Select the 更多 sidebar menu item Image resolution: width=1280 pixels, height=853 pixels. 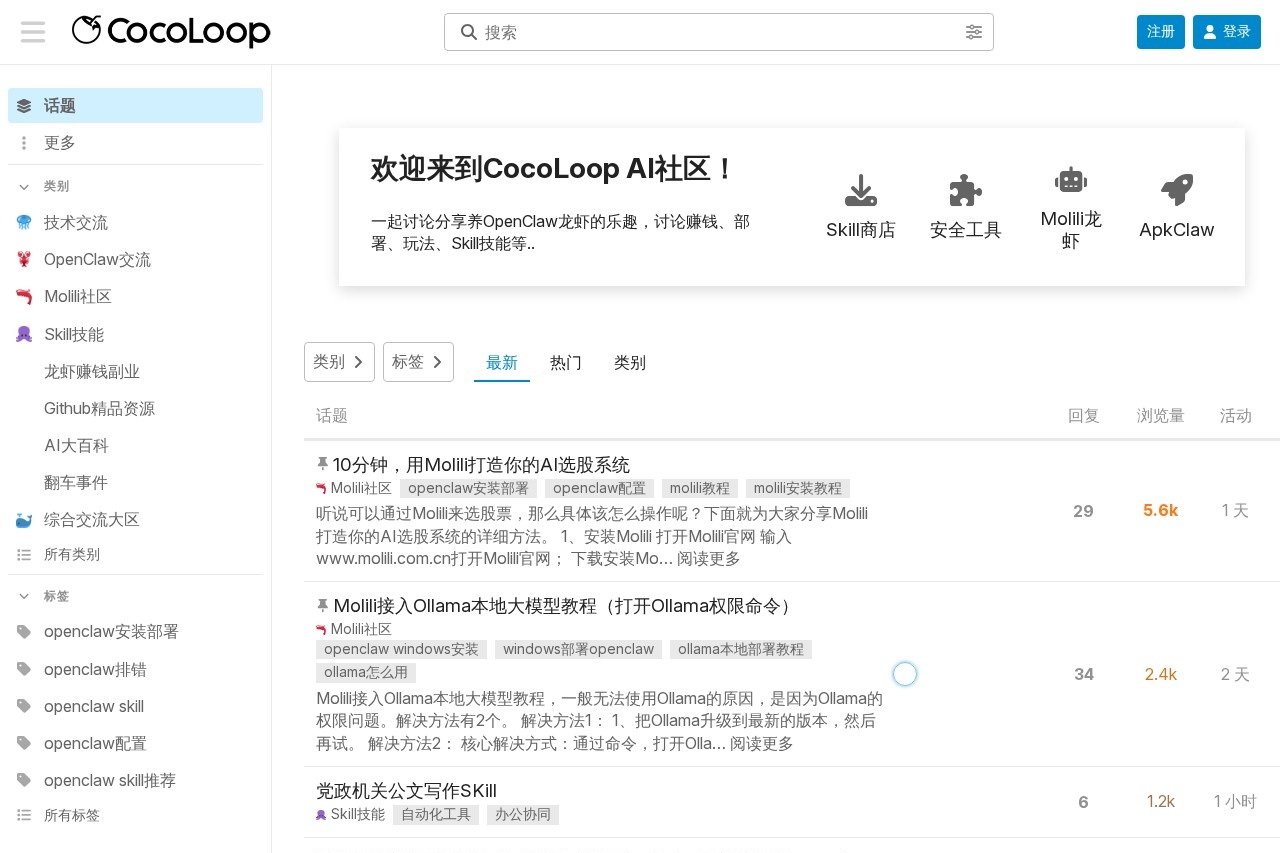[59, 142]
